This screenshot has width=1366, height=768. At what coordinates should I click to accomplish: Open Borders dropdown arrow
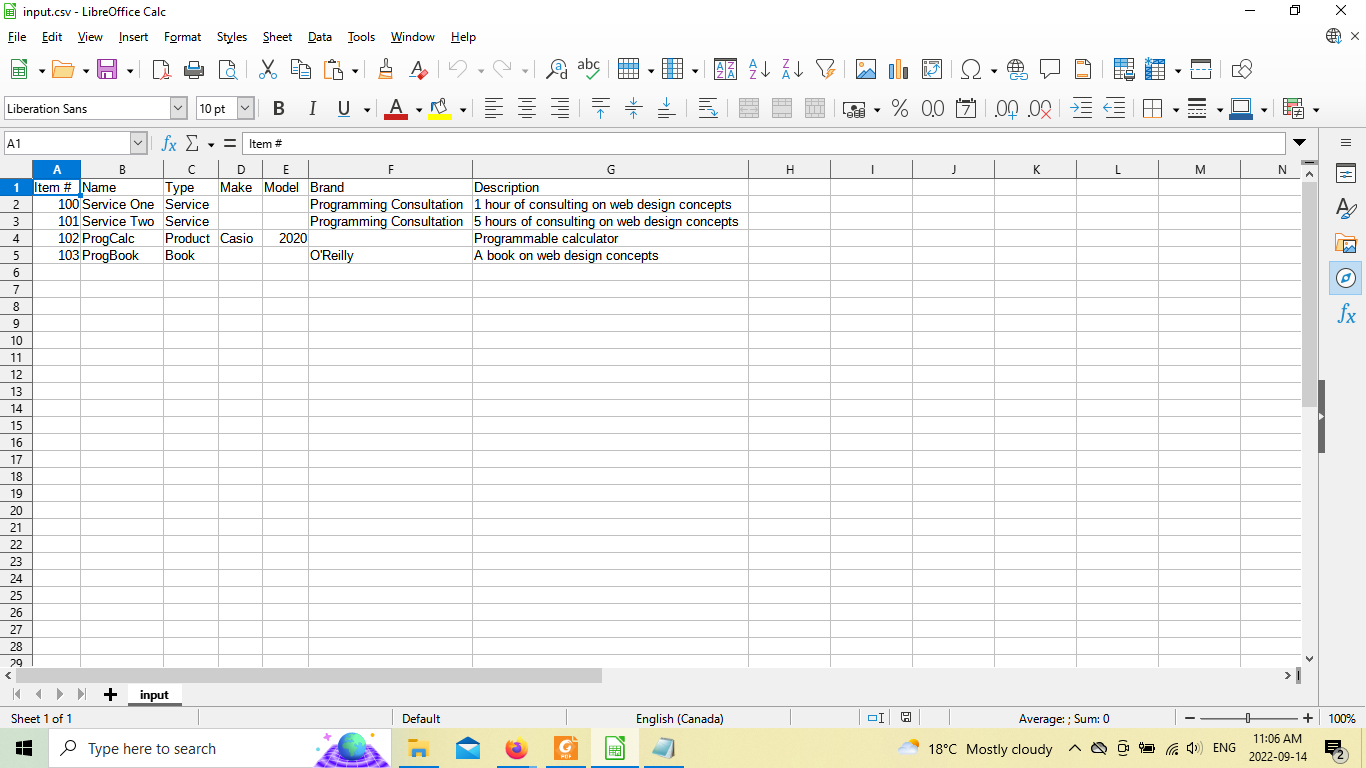(x=1175, y=109)
